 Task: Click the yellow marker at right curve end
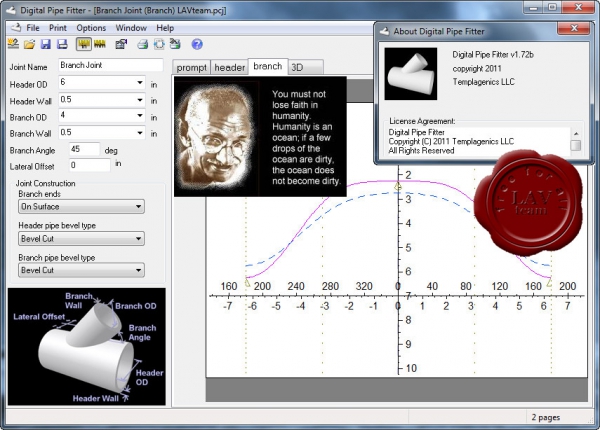click(x=550, y=282)
